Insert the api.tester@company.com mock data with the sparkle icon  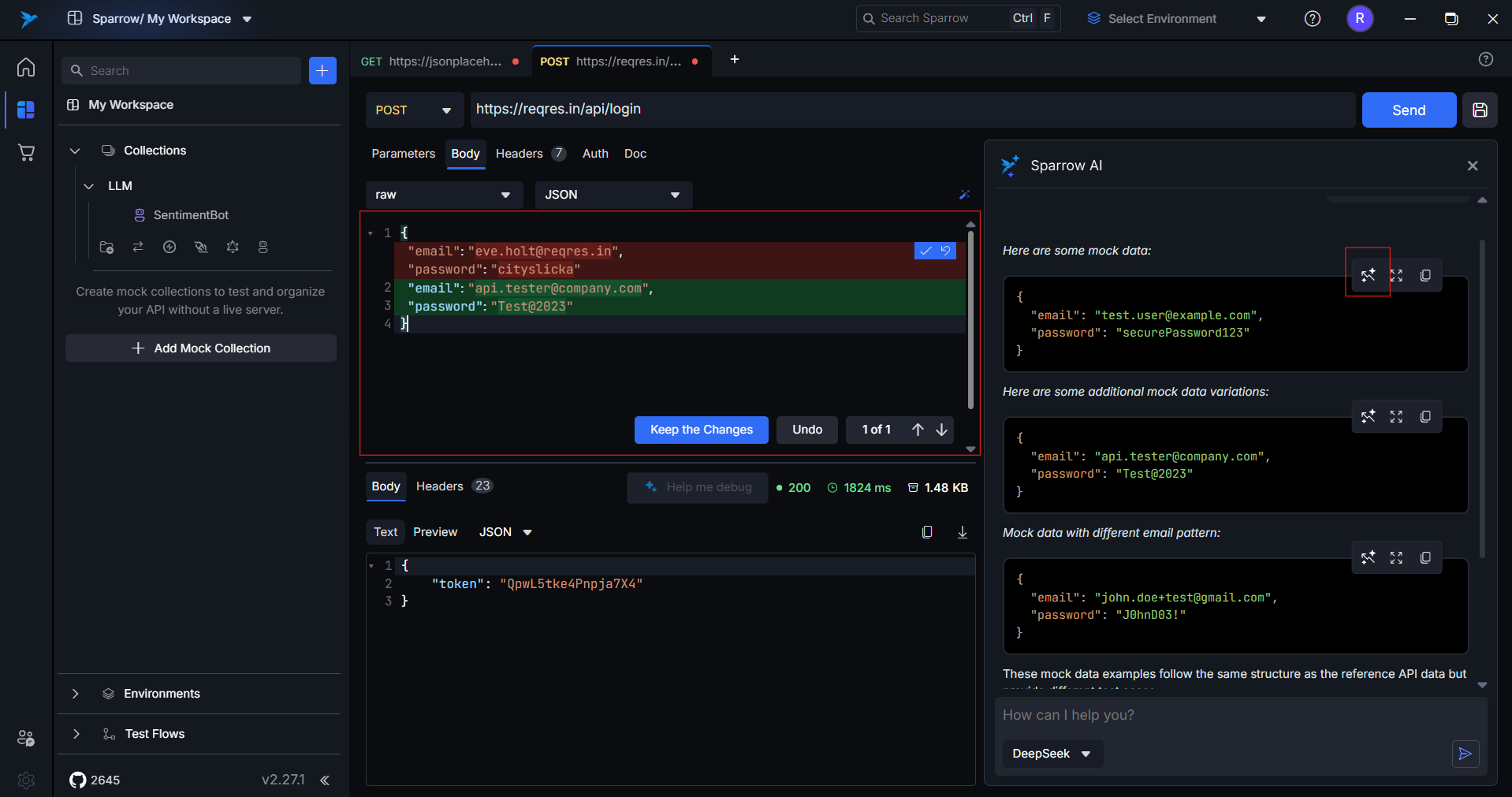tap(1368, 416)
